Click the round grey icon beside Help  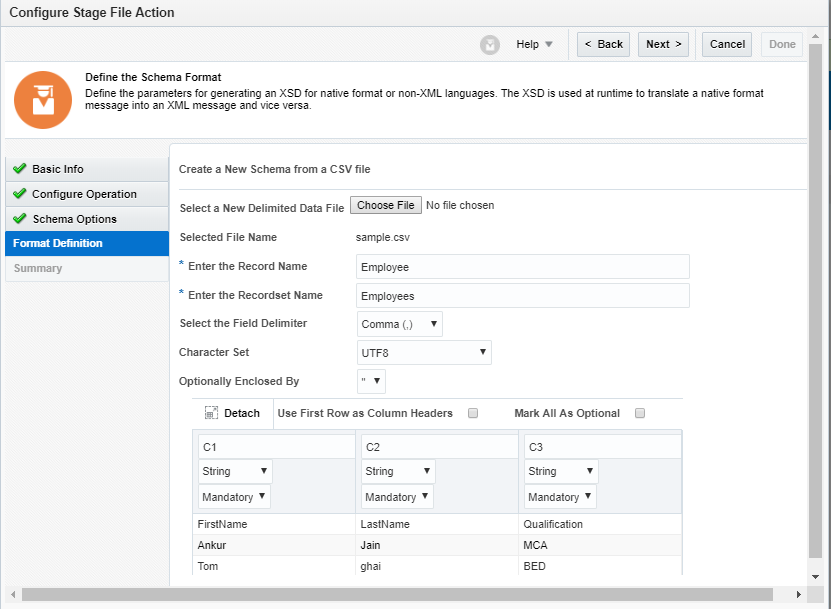pos(490,45)
